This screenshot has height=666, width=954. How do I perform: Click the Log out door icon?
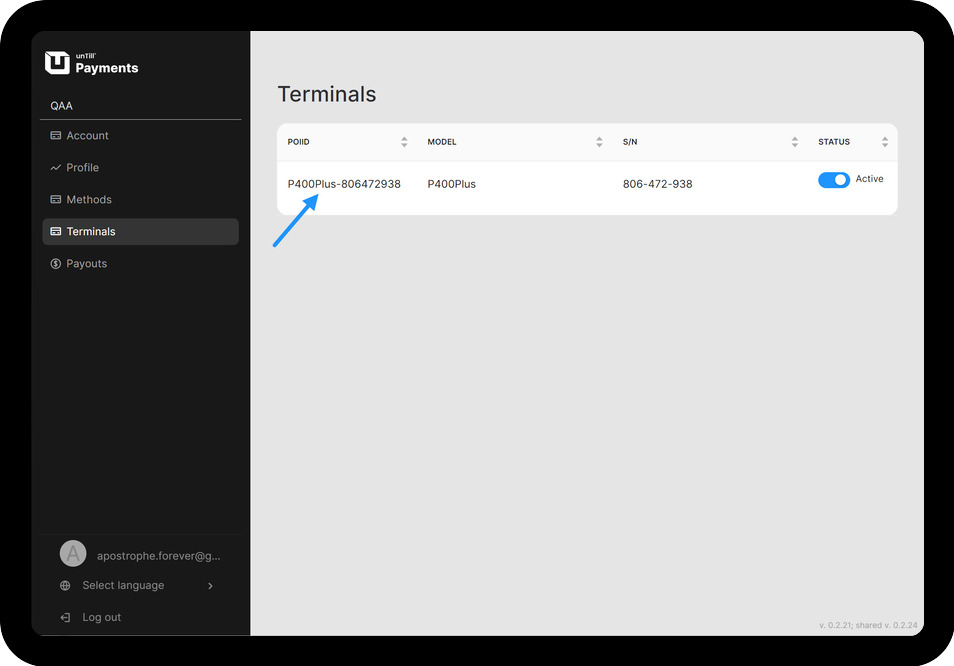pyautogui.click(x=65, y=618)
